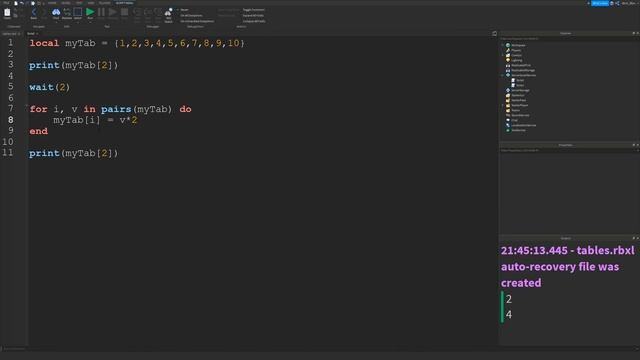The image size is (640, 360).
Task: Expand the StarterPlayer tree node
Action: [x=503, y=105]
